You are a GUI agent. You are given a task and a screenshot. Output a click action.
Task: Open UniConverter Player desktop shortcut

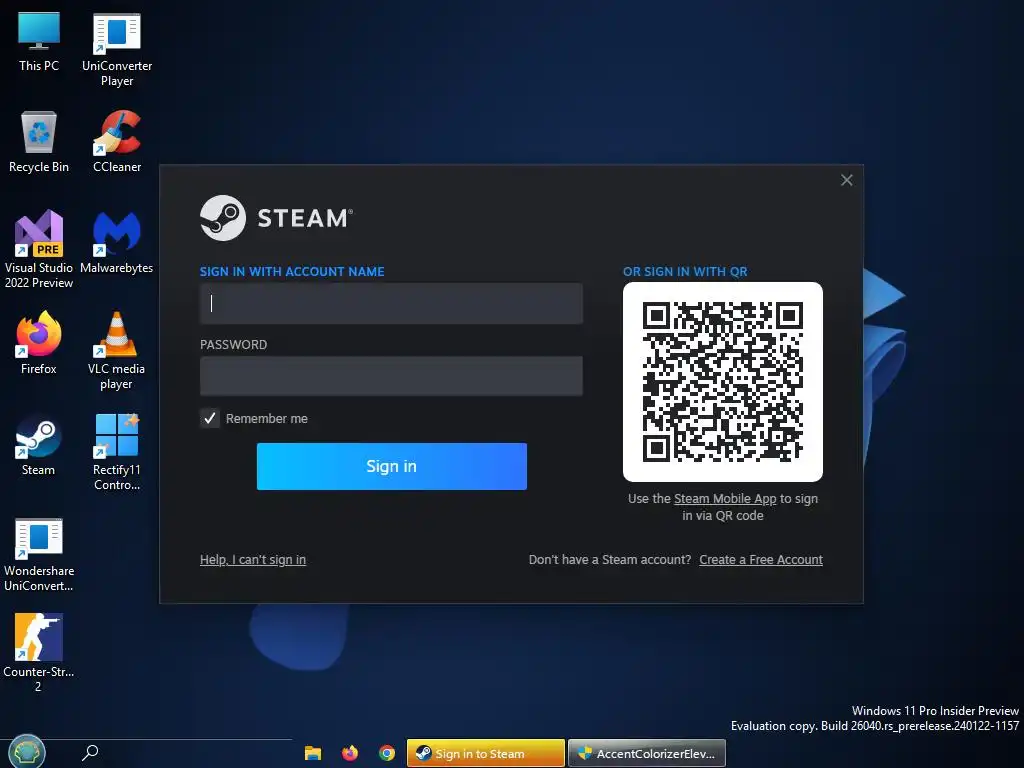(117, 49)
